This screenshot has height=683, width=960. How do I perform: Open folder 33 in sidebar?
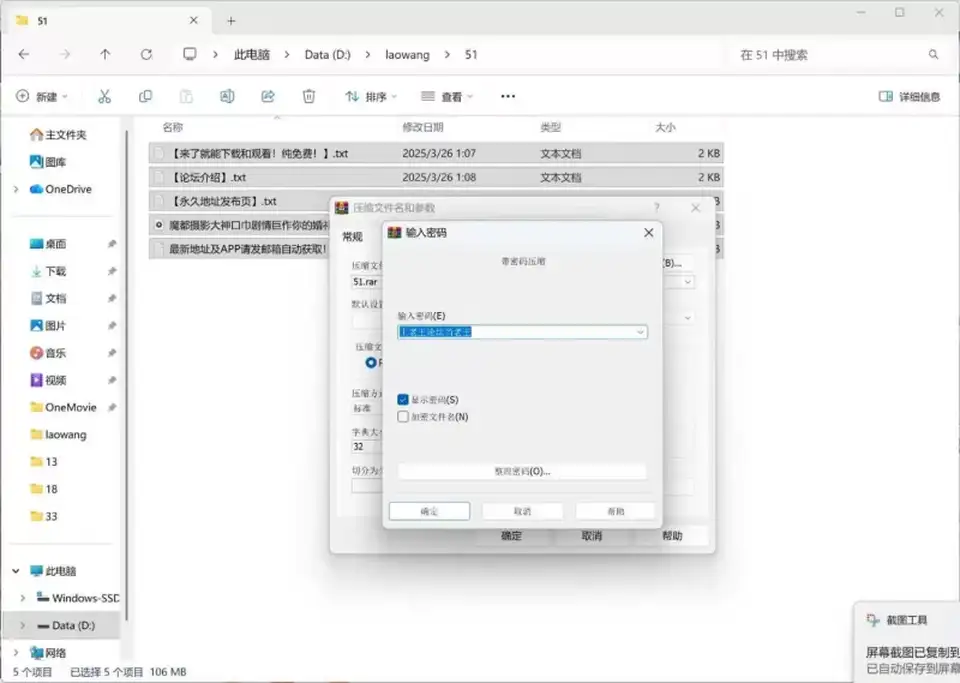[x=44, y=516]
